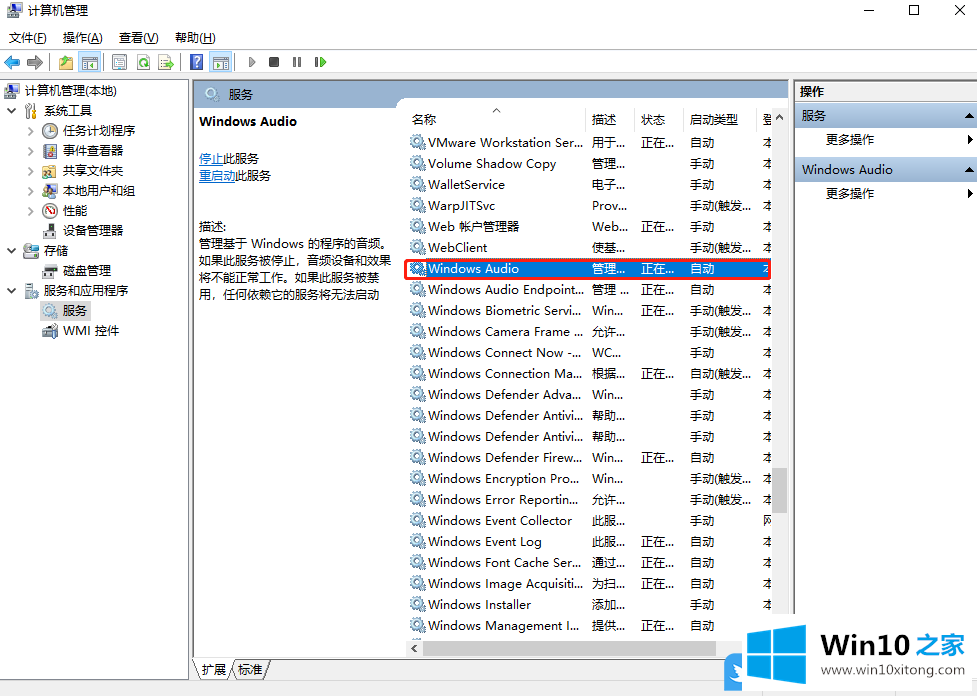Open the 文件(F) menu
The height and width of the screenshot is (696, 977).
(x=27, y=38)
